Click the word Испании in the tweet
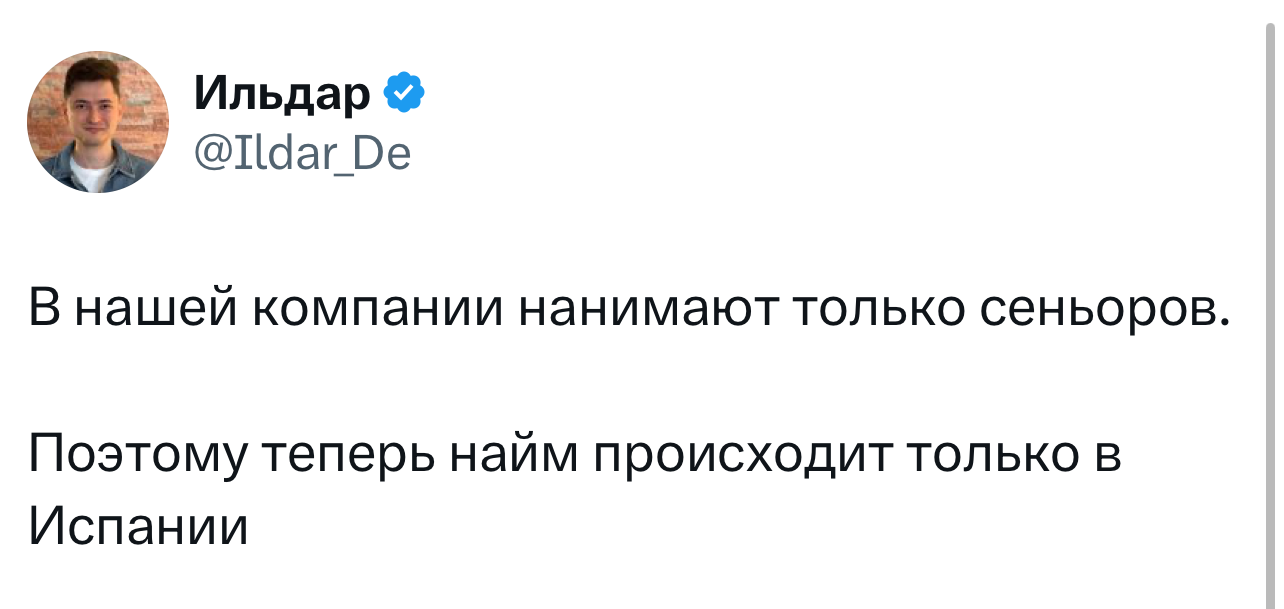This screenshot has width=1284, height=609. point(137,525)
